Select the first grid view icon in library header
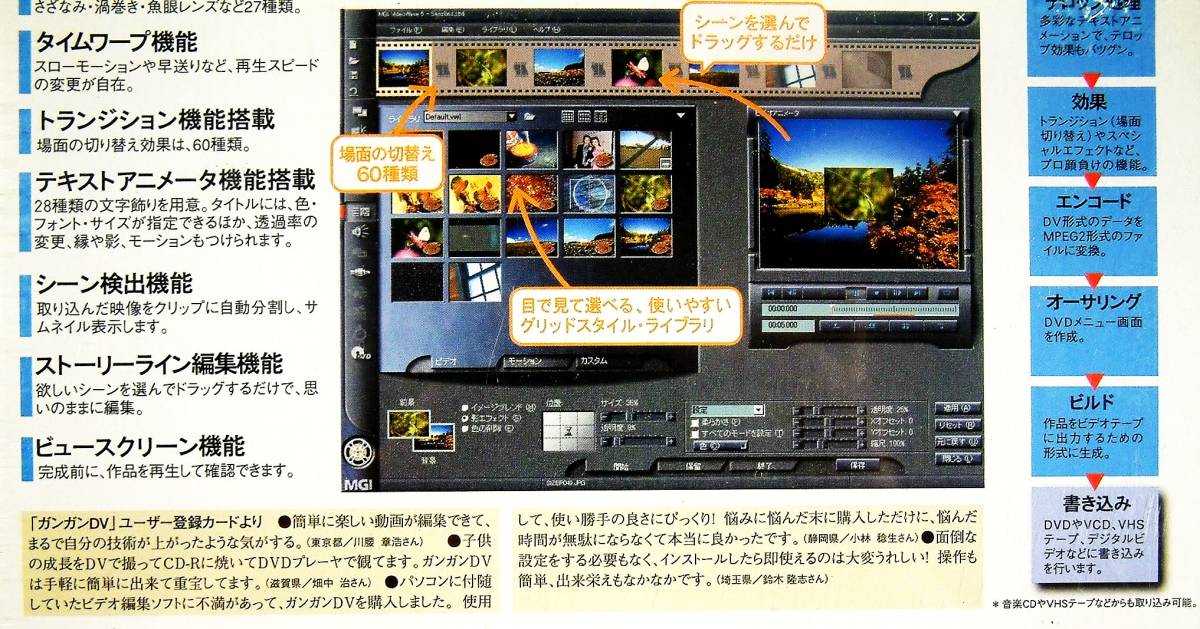Viewport: 1200px width, 629px height. click(x=568, y=117)
